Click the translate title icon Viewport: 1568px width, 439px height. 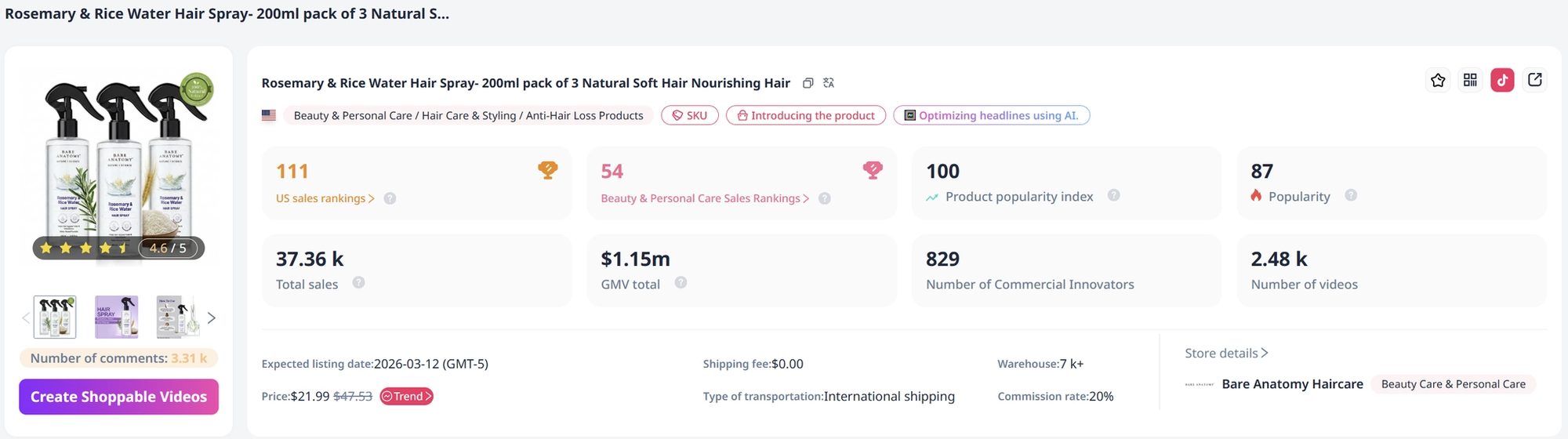pos(829,83)
